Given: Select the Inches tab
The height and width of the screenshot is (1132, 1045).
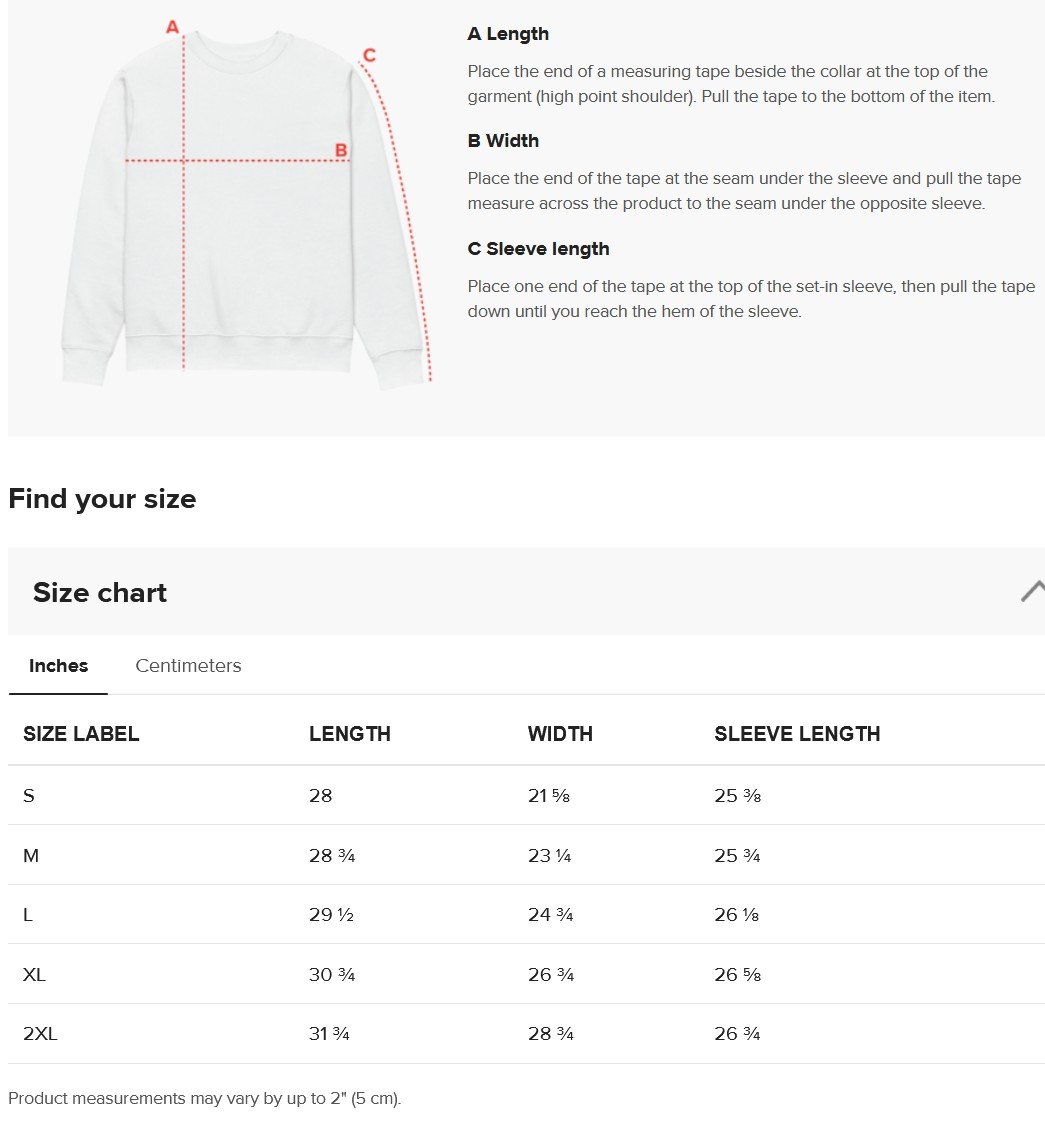Looking at the screenshot, I should (x=58, y=666).
